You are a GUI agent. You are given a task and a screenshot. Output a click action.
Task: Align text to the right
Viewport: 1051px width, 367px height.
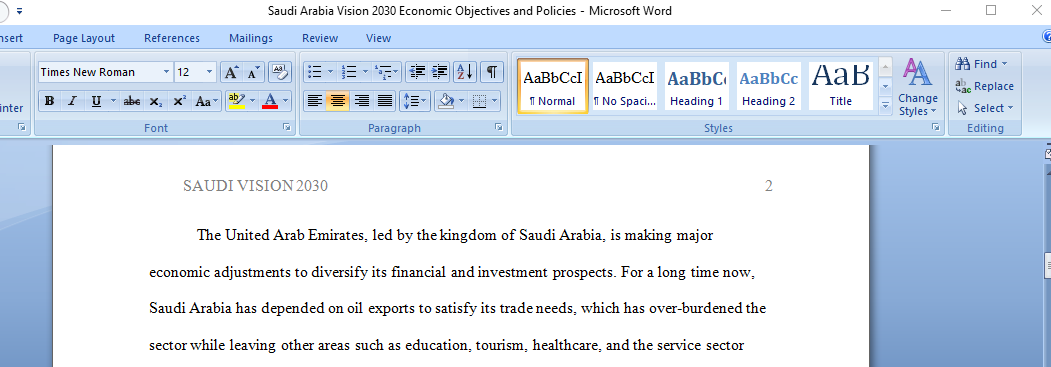pos(361,101)
